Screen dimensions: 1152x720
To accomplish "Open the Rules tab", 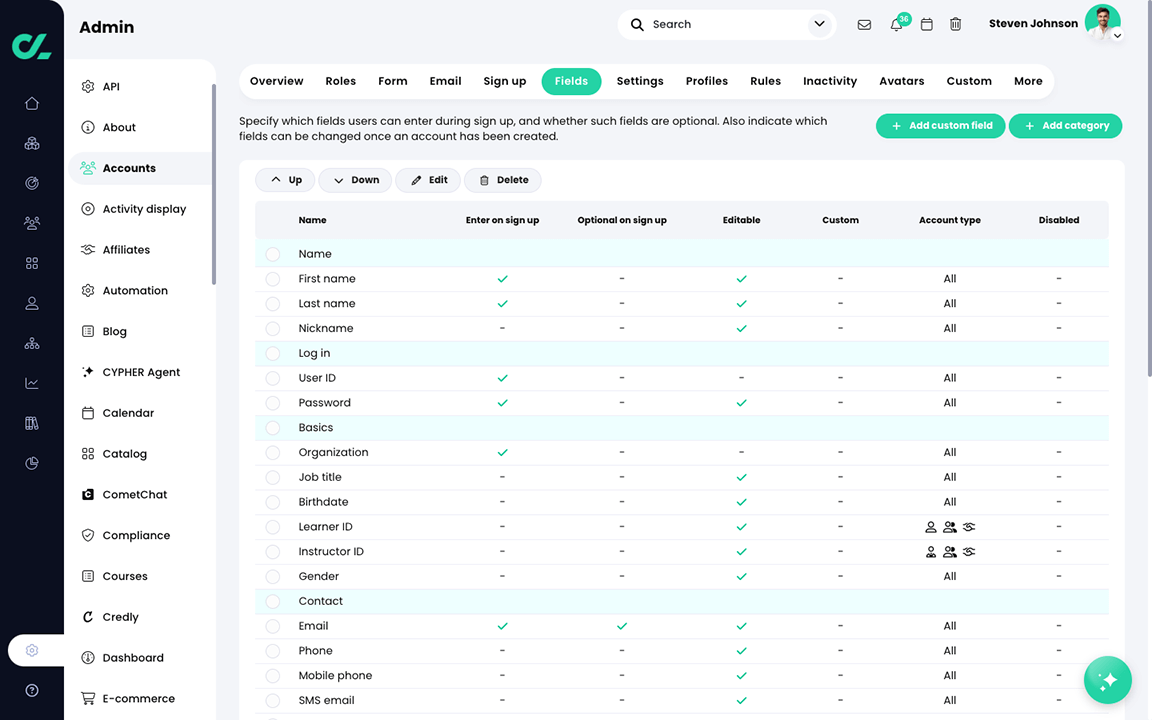I will [765, 81].
